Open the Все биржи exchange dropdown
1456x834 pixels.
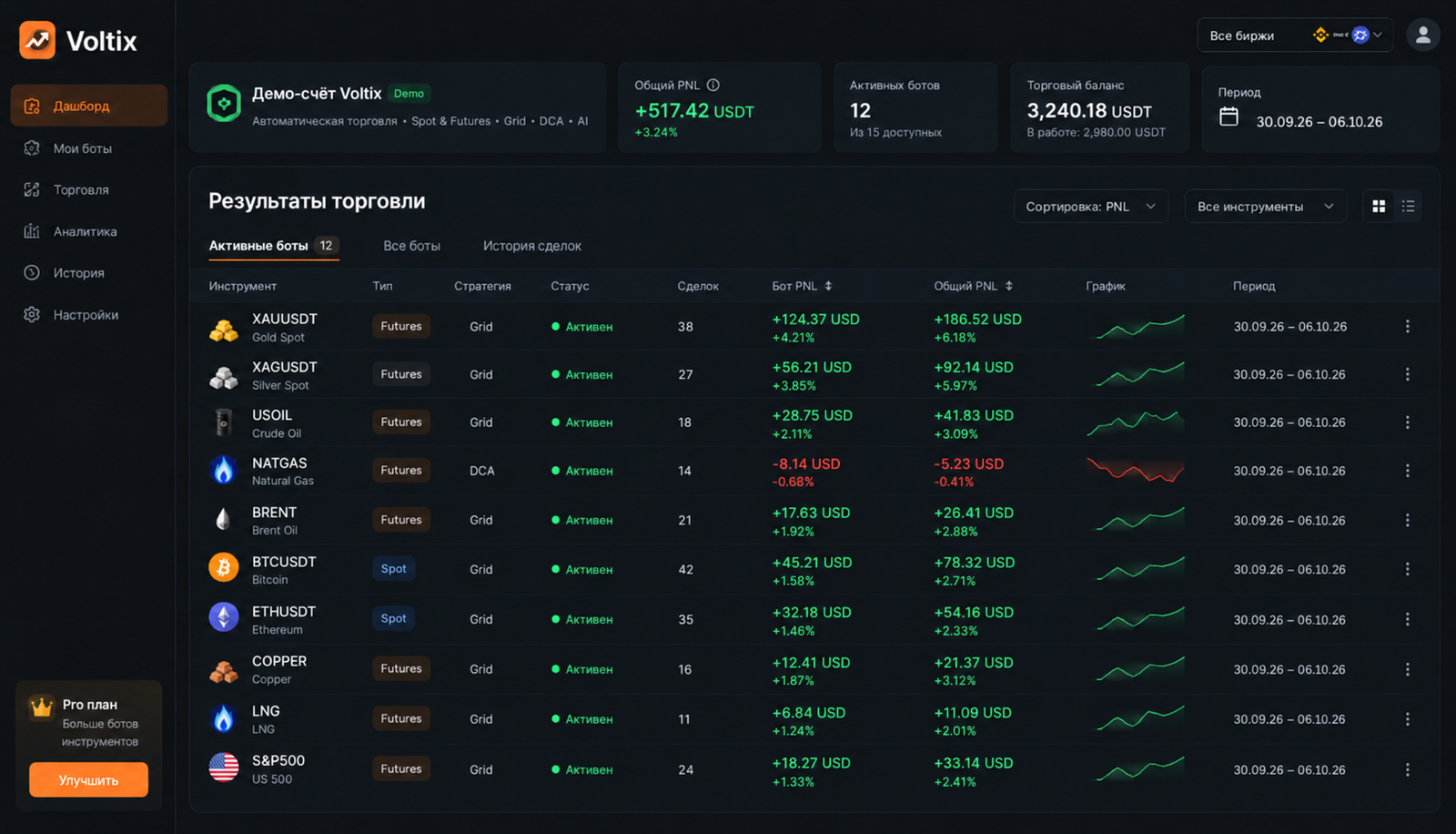point(1295,36)
